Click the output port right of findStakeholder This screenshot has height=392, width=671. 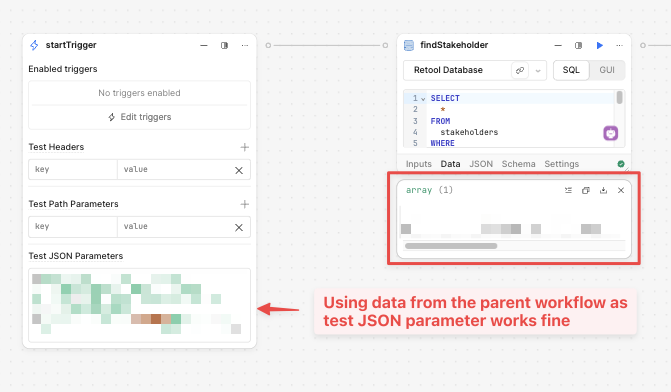coord(643,45)
